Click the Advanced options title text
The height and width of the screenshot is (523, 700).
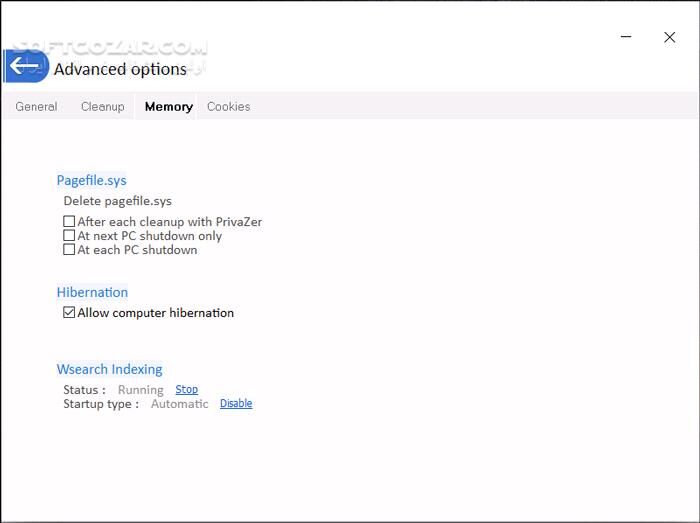coord(120,70)
